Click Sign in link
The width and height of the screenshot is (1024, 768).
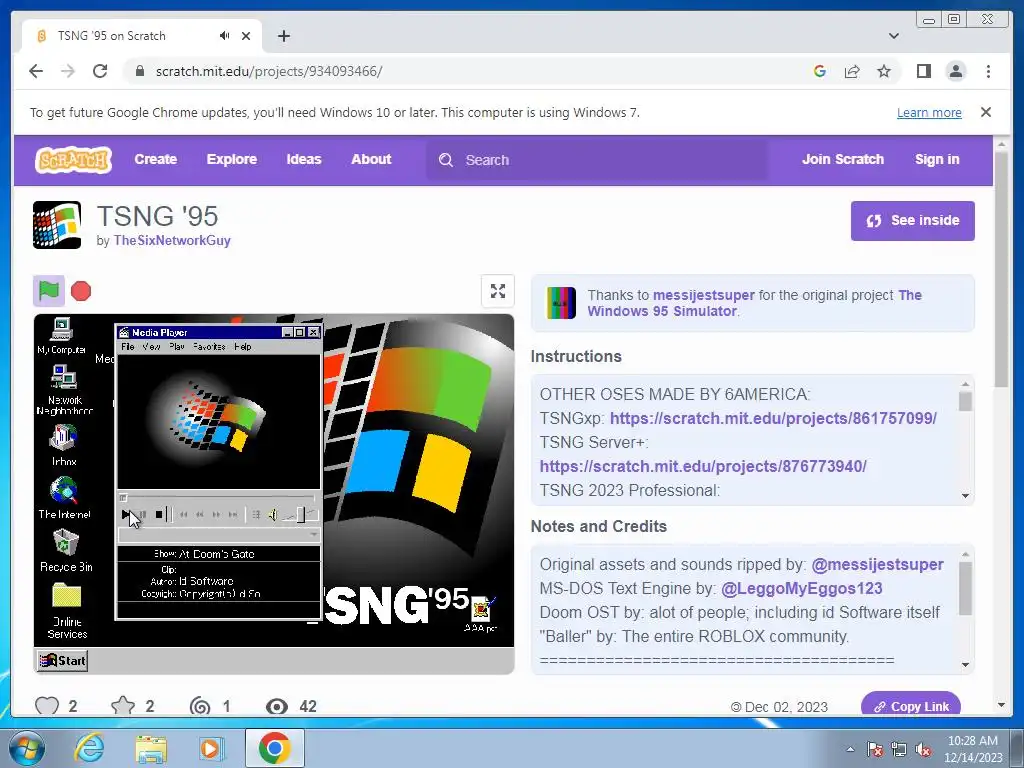coord(937,159)
